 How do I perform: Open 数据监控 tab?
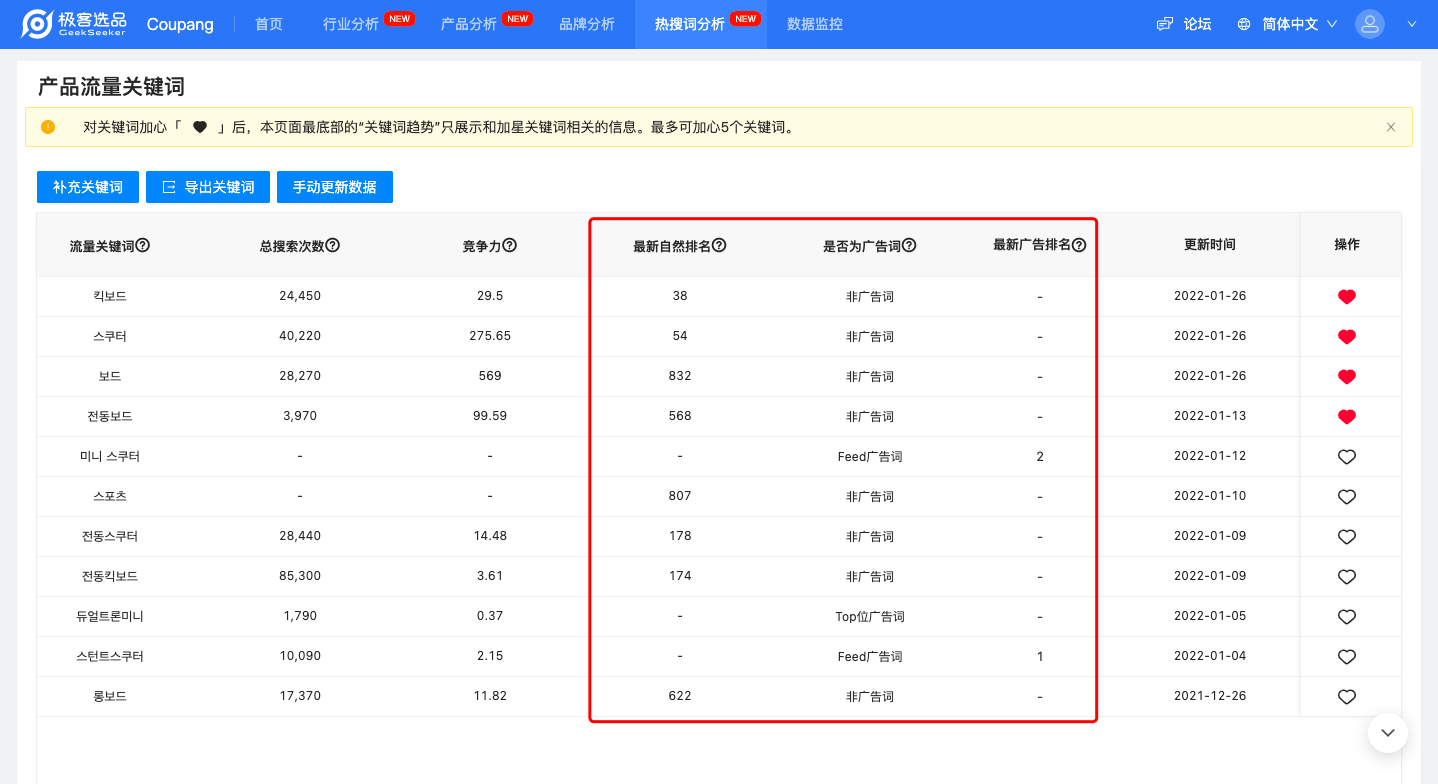(x=815, y=24)
